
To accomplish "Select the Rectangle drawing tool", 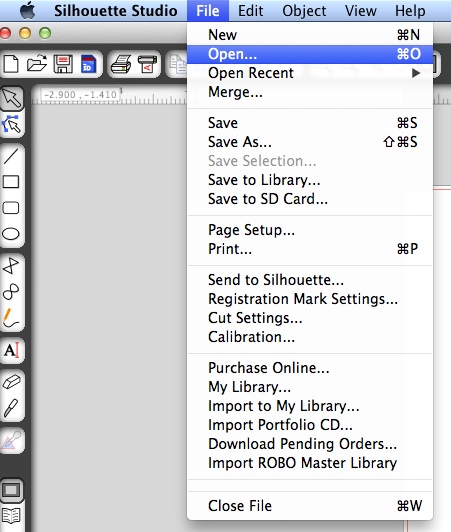I will tap(11, 182).
